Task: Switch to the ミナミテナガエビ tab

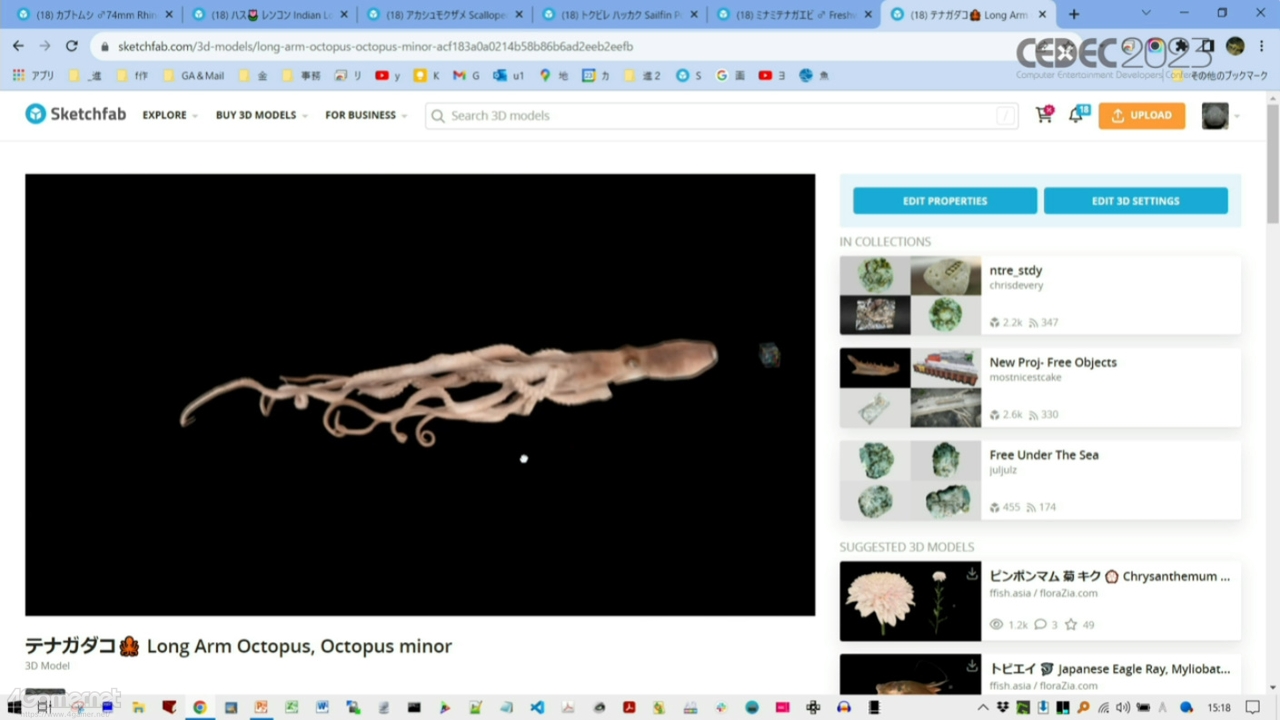Action: click(x=795, y=15)
